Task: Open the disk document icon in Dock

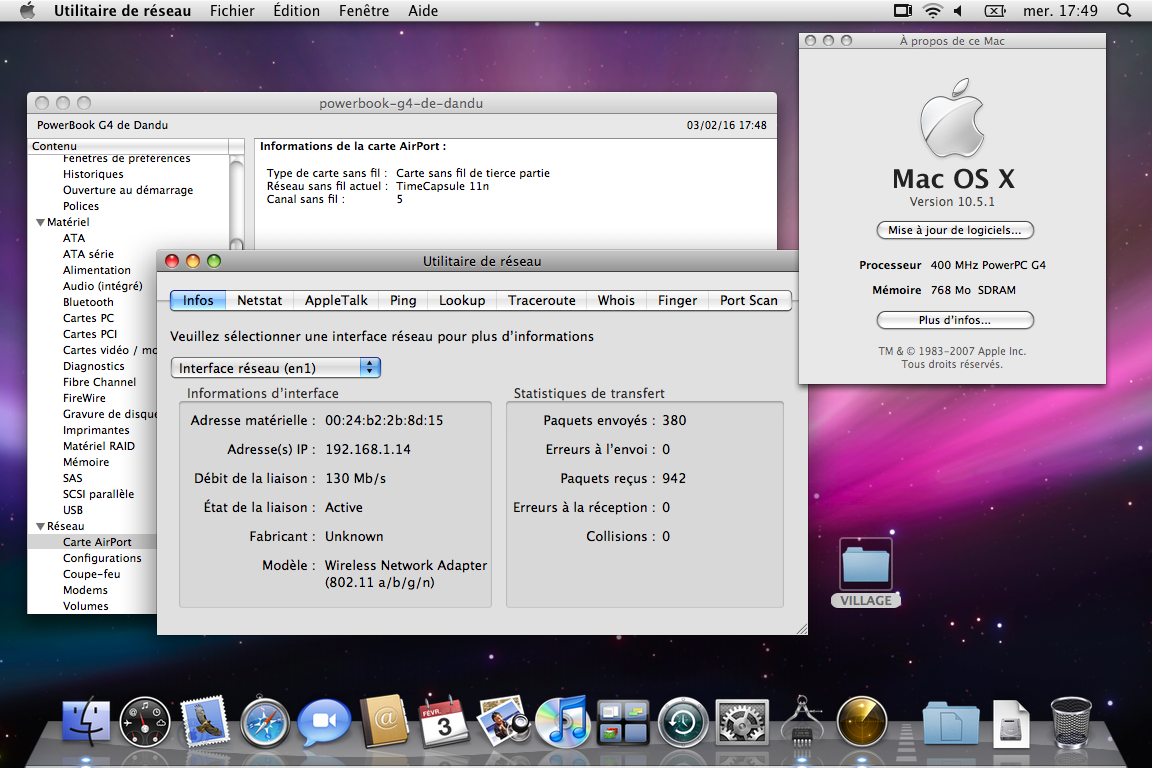Action: point(1011,723)
